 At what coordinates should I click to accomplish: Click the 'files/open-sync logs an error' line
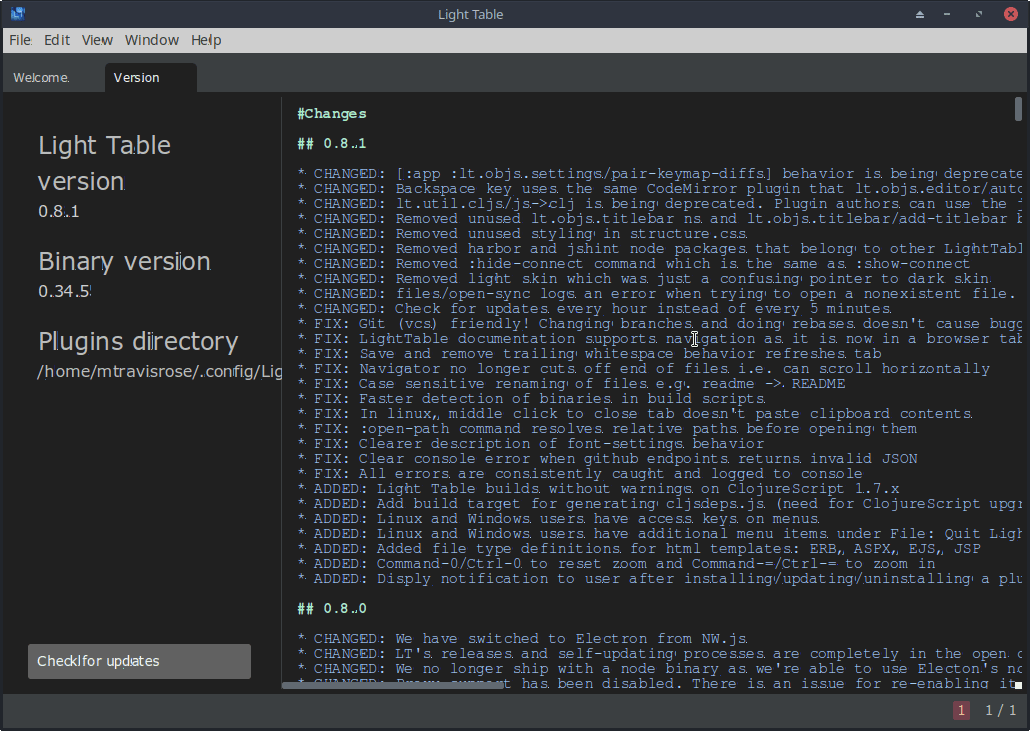656,294
